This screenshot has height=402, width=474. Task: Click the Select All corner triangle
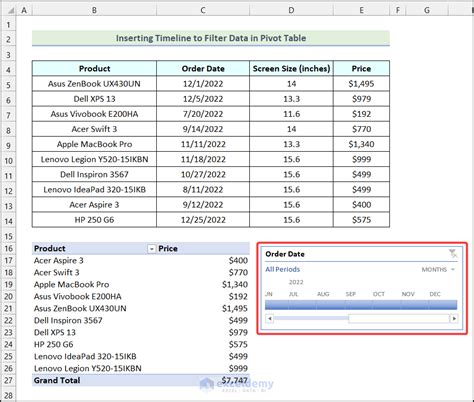coord(11,11)
